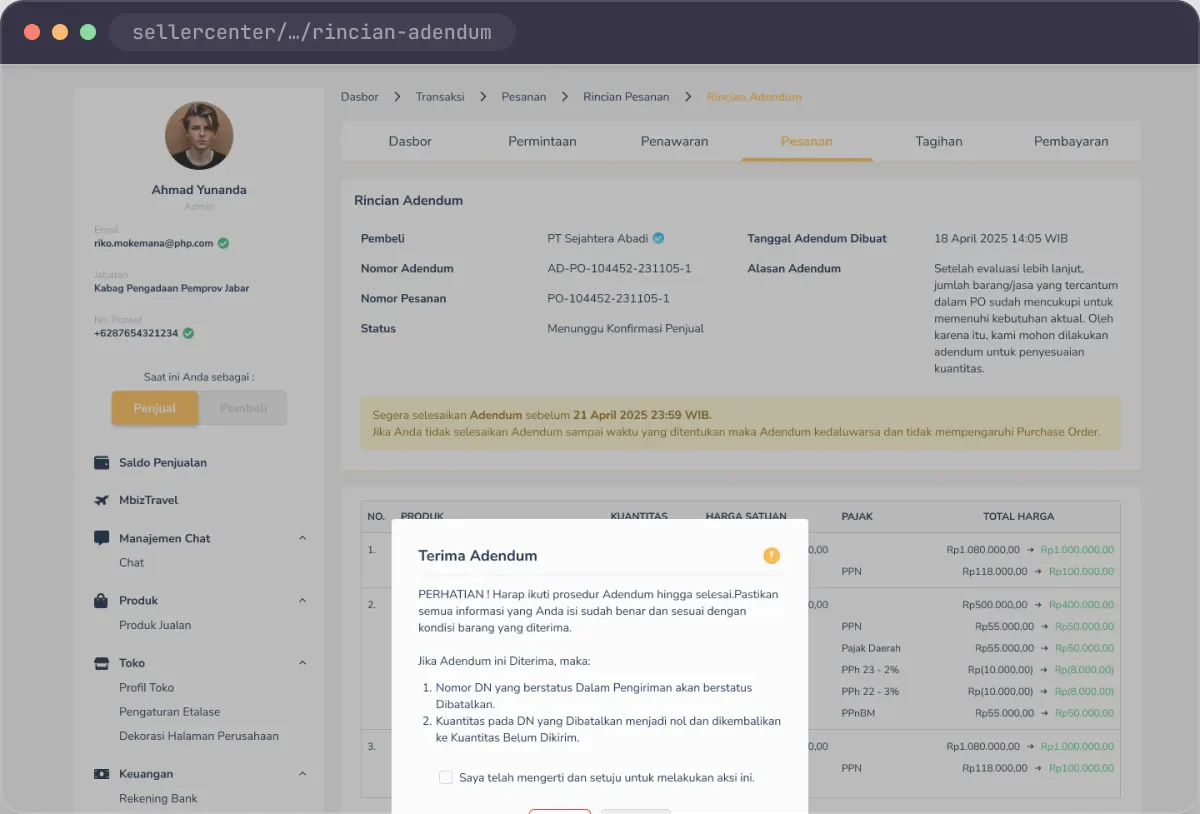Go to Transaksi in the breadcrumb
This screenshot has width=1200, height=814.
pyautogui.click(x=440, y=97)
